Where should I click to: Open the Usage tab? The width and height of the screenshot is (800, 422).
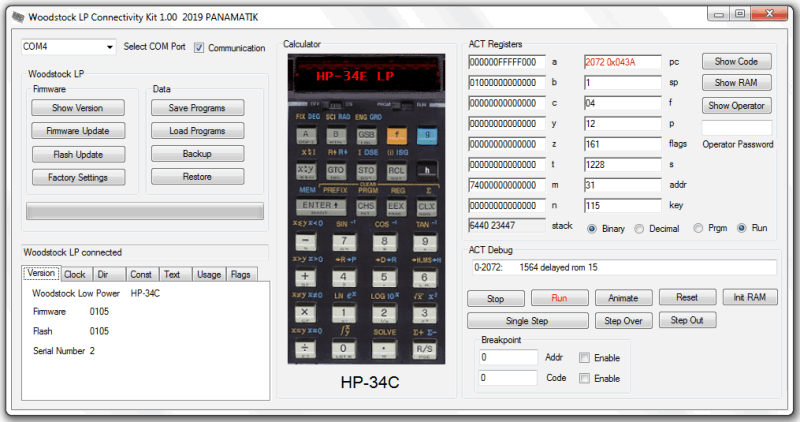(208, 274)
